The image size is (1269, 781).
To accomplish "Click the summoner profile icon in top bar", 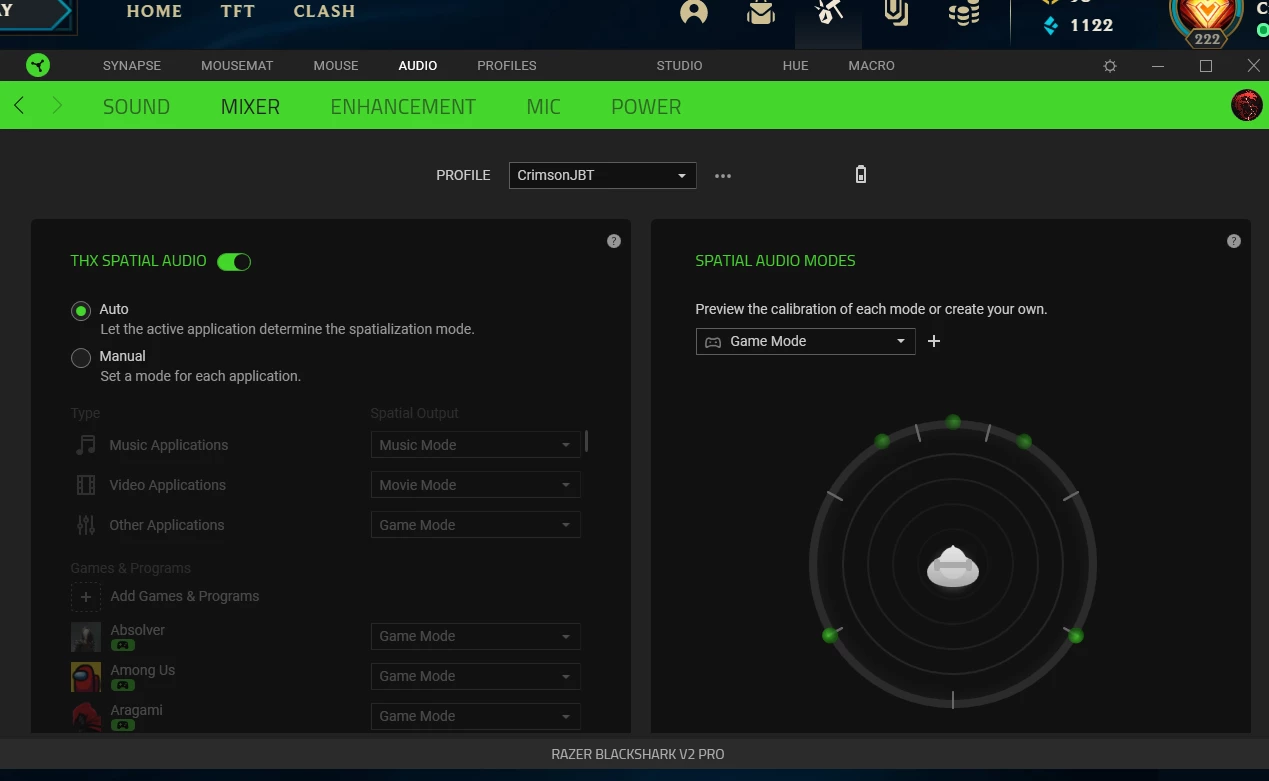I will [694, 13].
